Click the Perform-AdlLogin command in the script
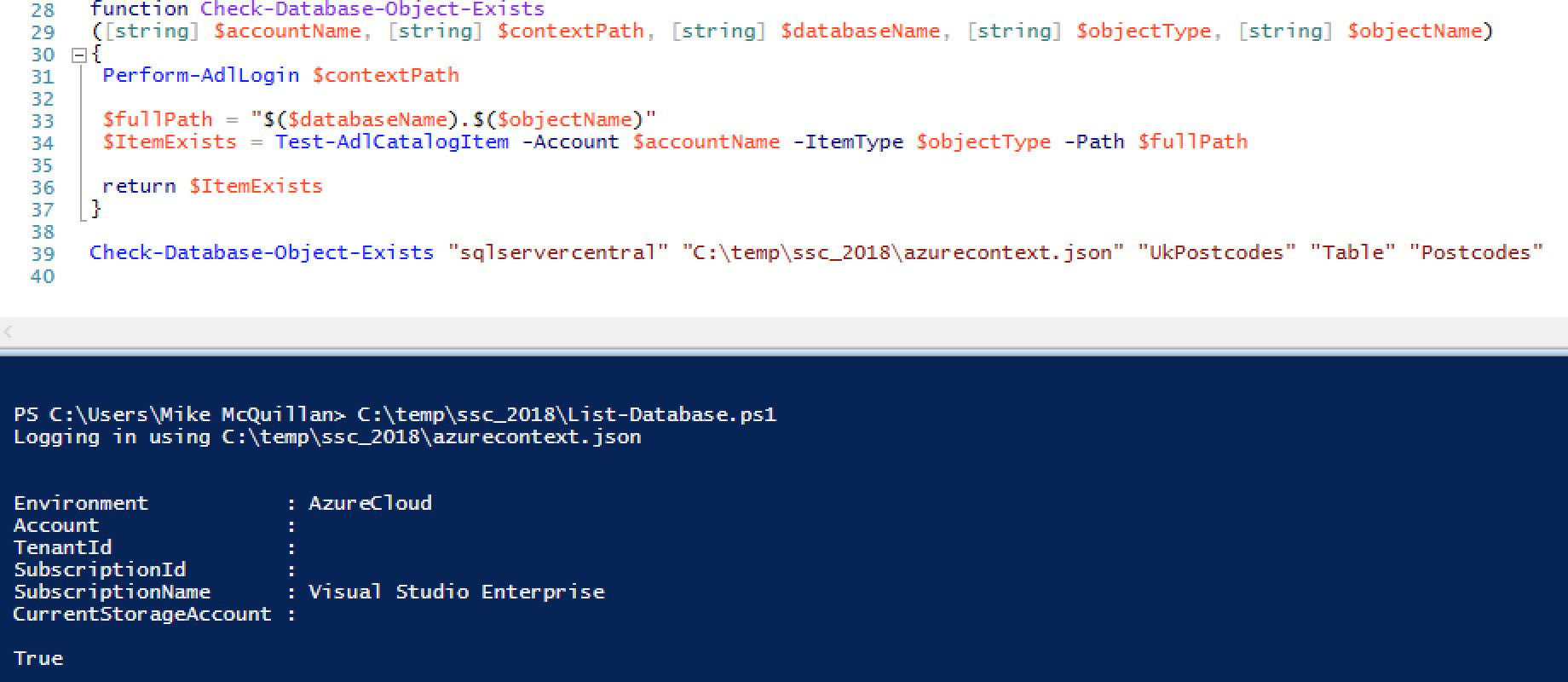The width and height of the screenshot is (1568, 682). point(200,75)
